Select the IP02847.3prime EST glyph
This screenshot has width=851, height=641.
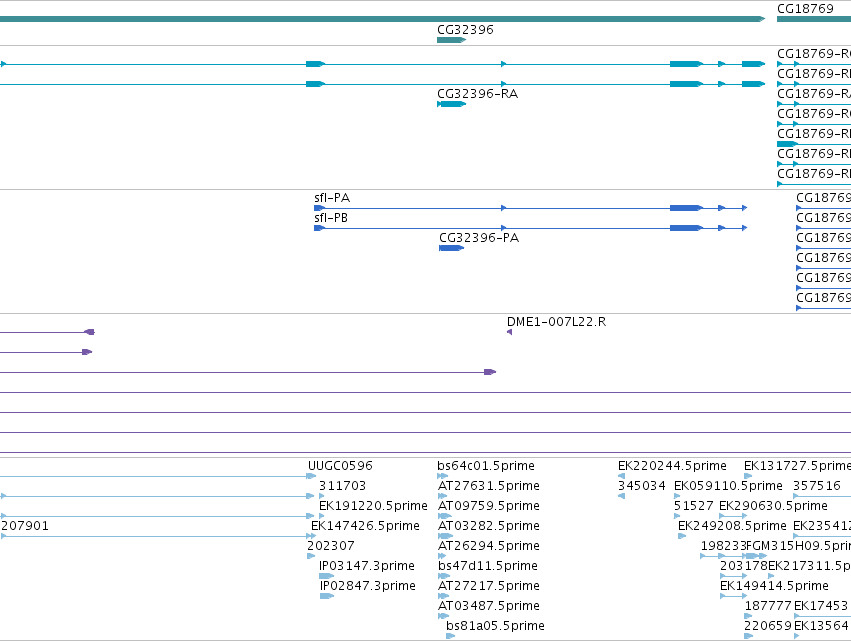click(x=327, y=596)
